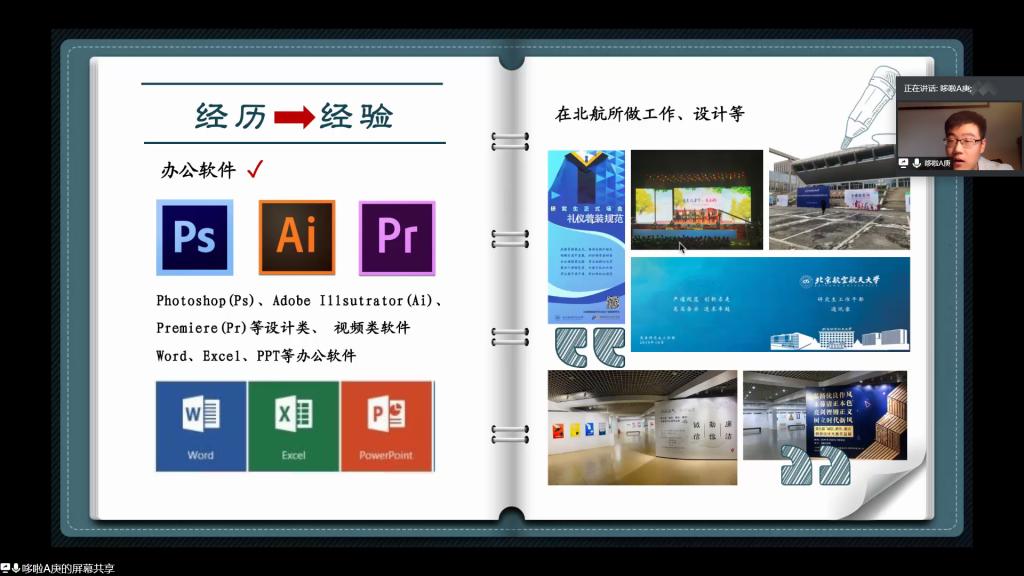Click the red checkmark beside 办公软件
The image size is (1024, 576).
255,170
